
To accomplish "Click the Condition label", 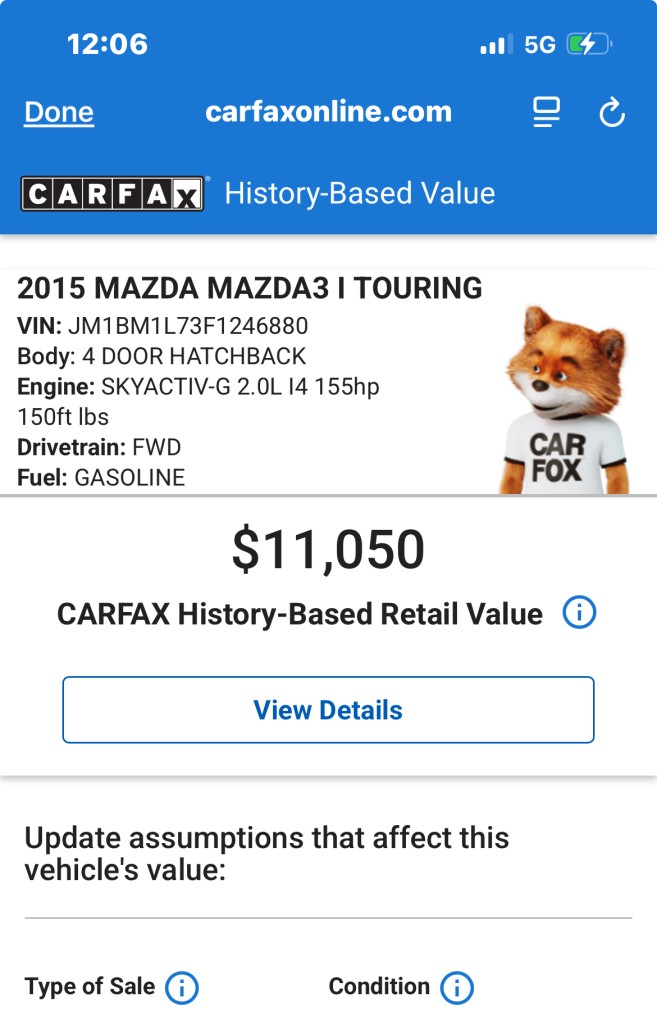I will [x=378, y=987].
